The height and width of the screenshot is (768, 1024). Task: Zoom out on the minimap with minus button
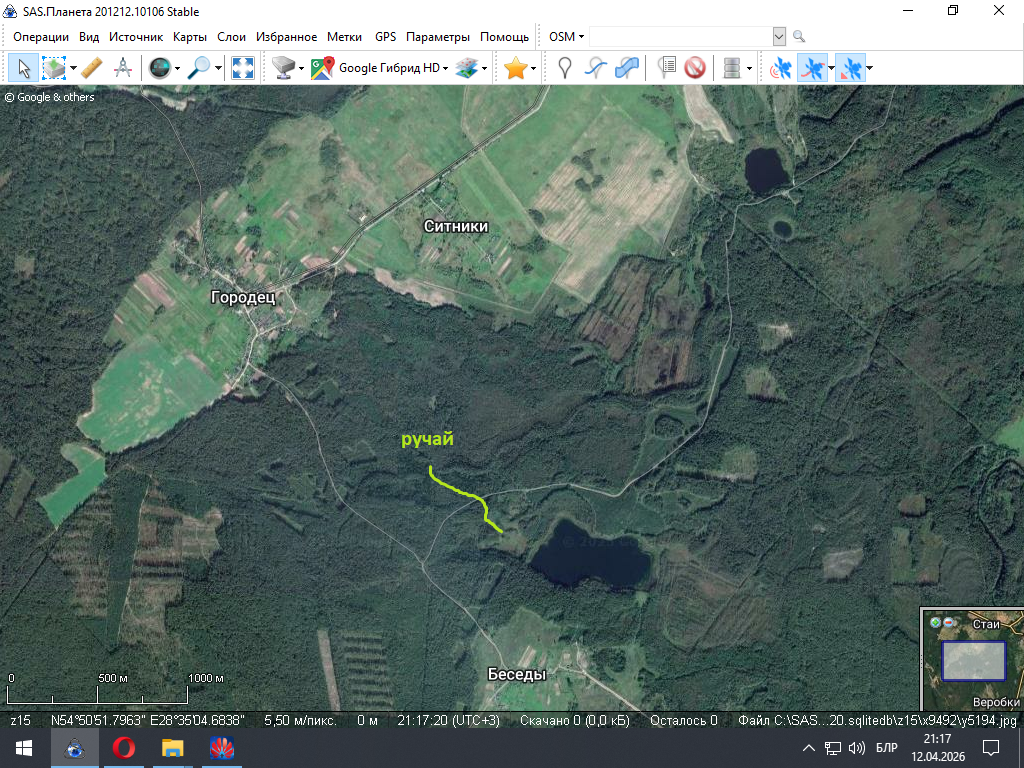(947, 622)
